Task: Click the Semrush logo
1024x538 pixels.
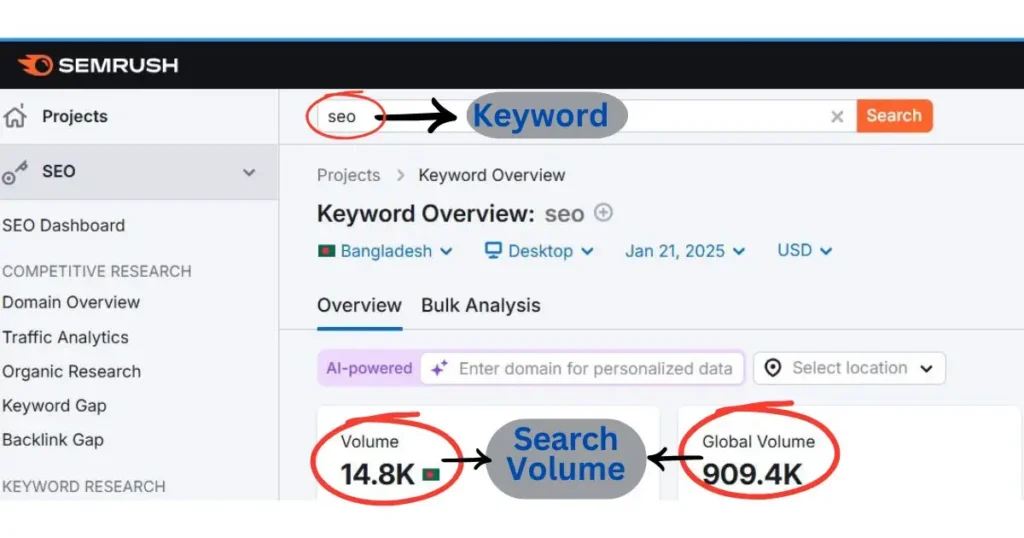Action: [98, 65]
